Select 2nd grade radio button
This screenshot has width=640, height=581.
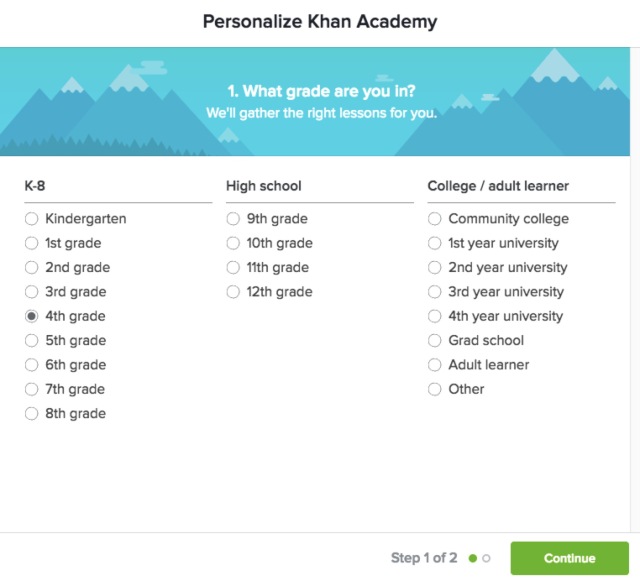[x=32, y=268]
